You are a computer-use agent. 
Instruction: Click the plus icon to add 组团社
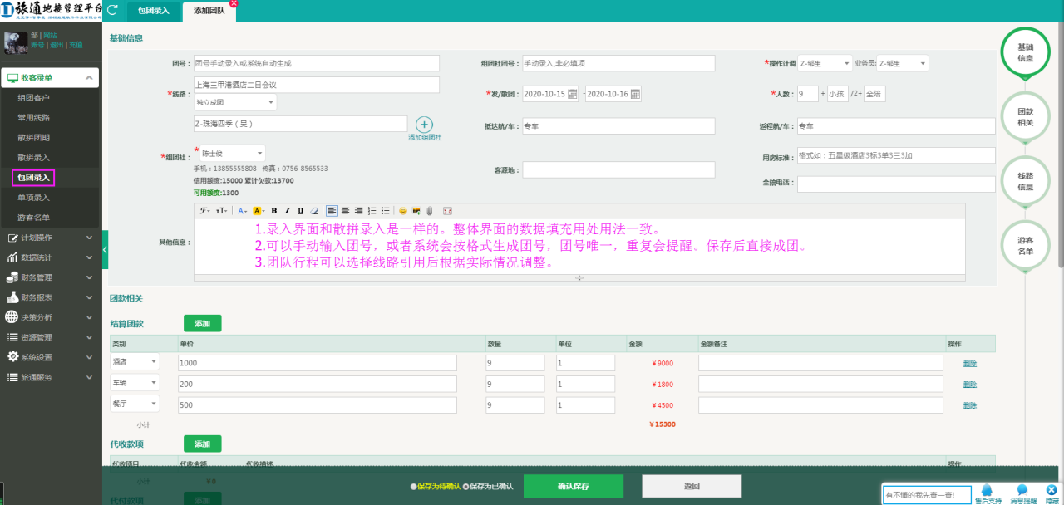424,124
